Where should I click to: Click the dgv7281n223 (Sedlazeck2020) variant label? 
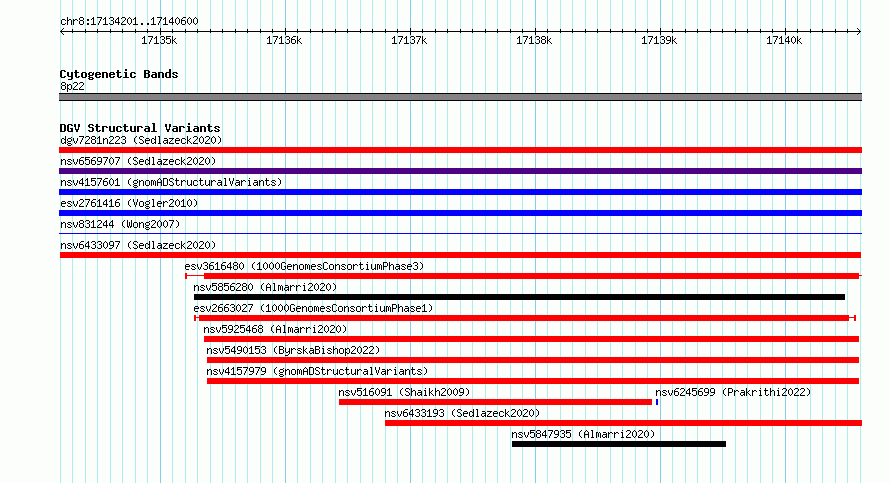[141, 140]
